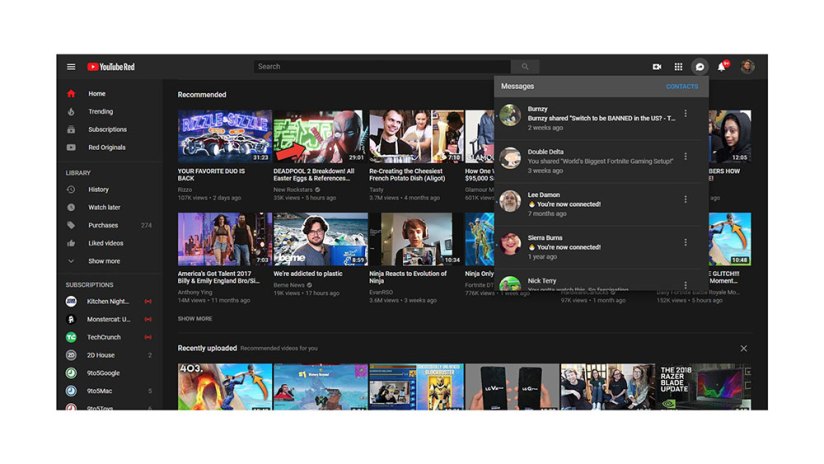Screen dimensions: 824x464
Task: Open the notifications bell
Action: (x=722, y=66)
